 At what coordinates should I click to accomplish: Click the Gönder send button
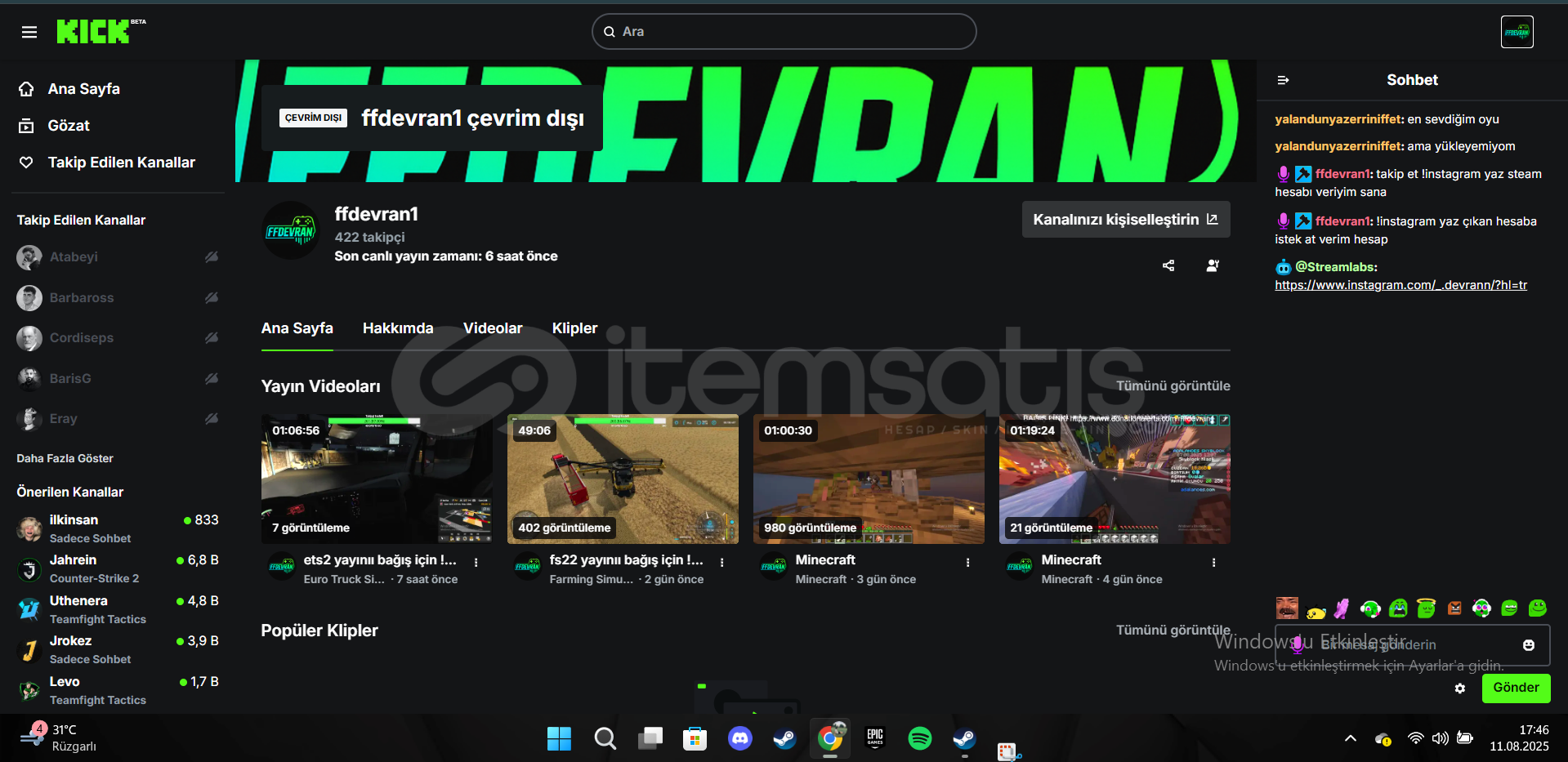click(1516, 688)
